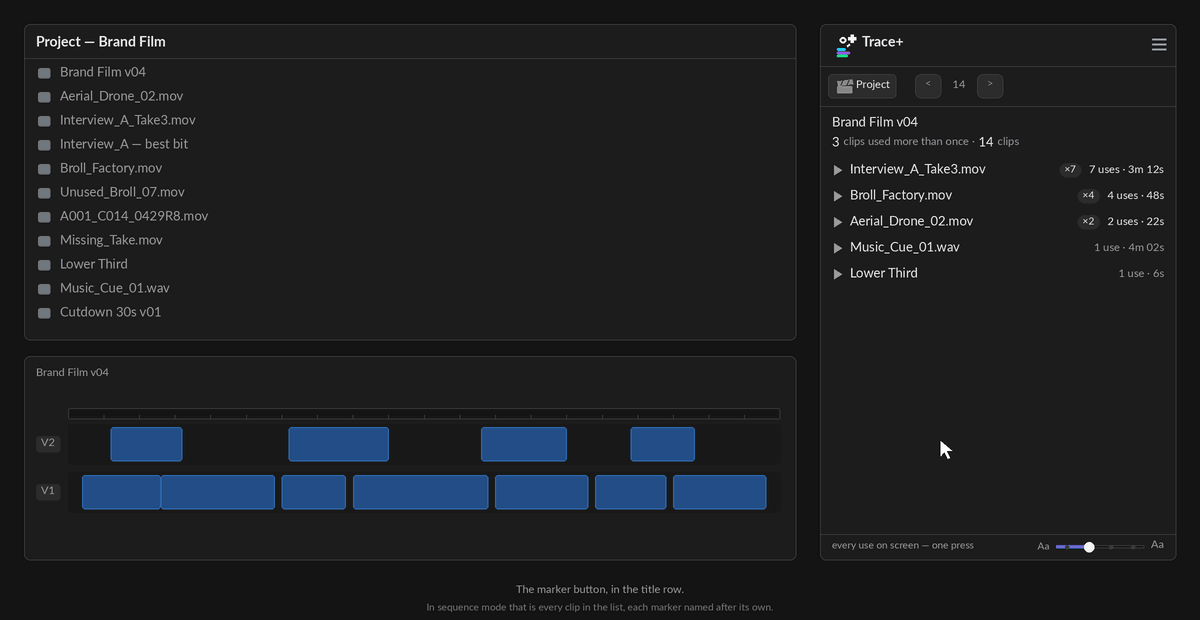Click the Trace+ logo icon
The width and height of the screenshot is (1200, 620).
coord(846,45)
